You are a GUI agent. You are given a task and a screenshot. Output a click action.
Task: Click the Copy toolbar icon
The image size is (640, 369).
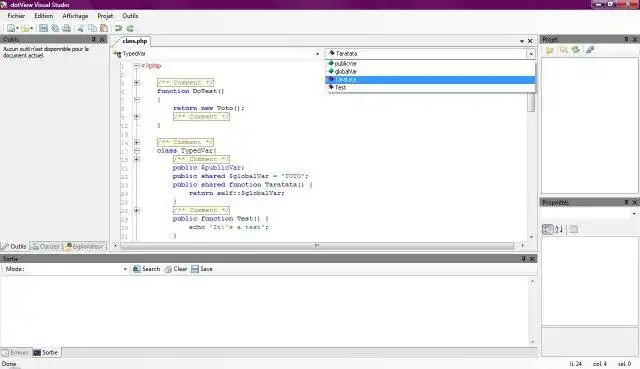pyautogui.click(x=92, y=28)
